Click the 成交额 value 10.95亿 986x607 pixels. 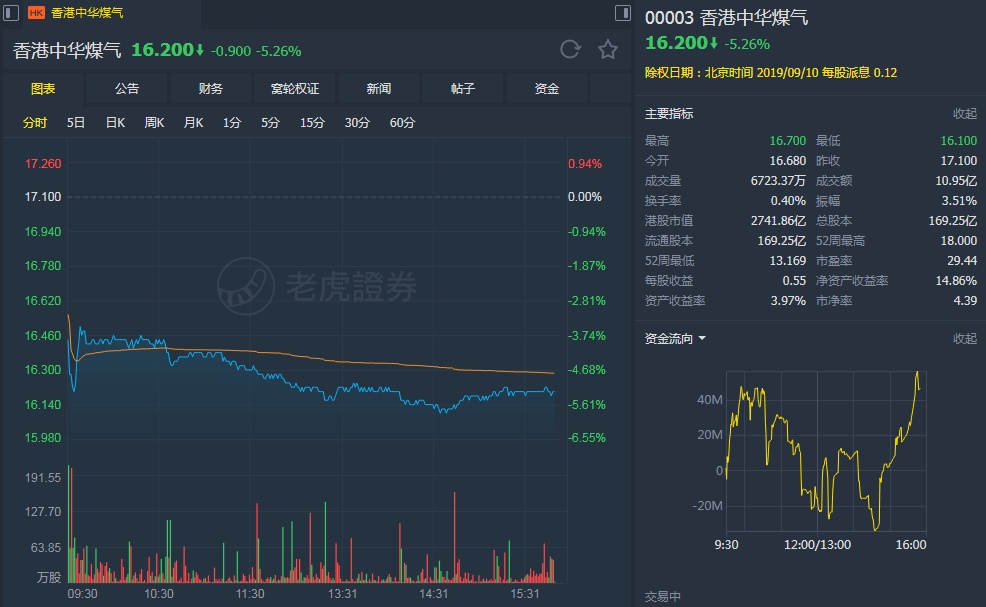click(956, 181)
